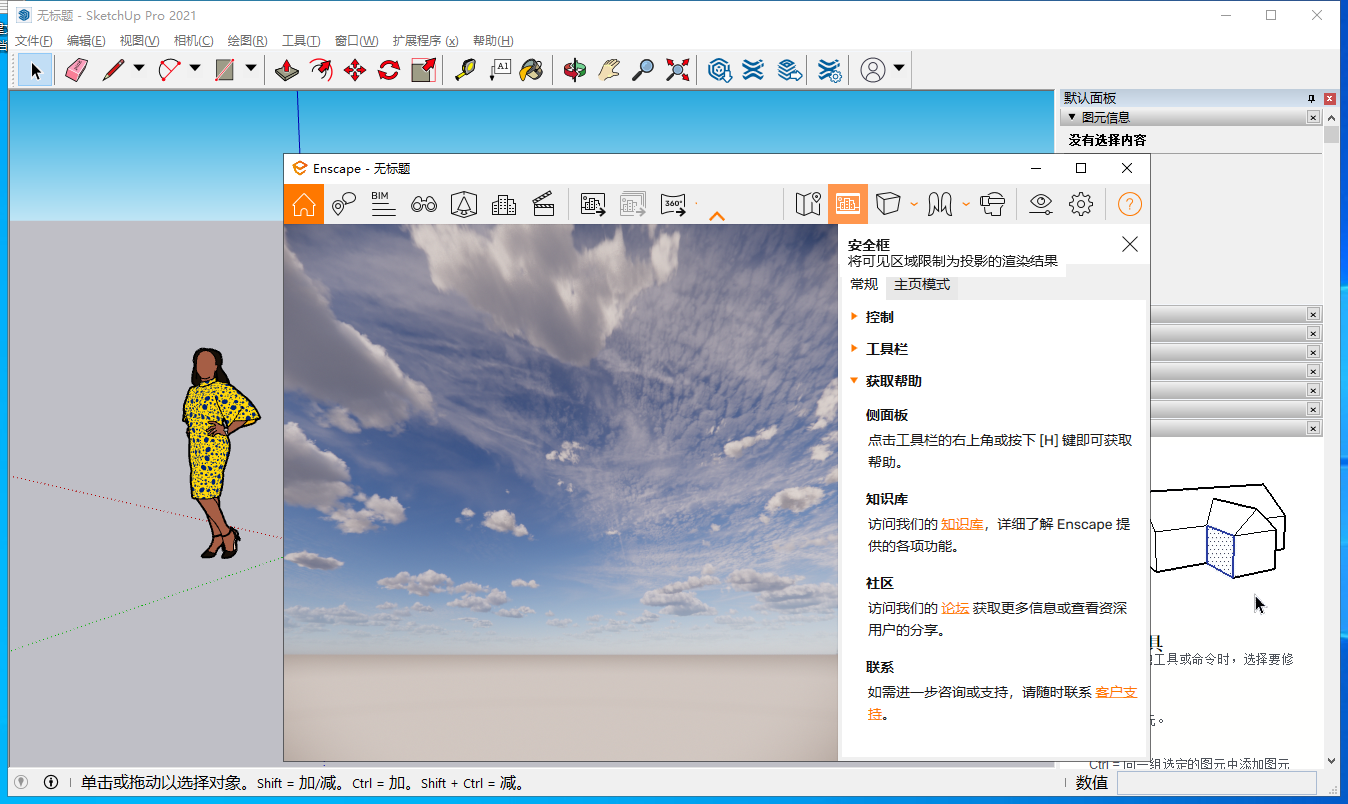
Task: Enter VR mode using the headset icon
Action: tap(992, 204)
